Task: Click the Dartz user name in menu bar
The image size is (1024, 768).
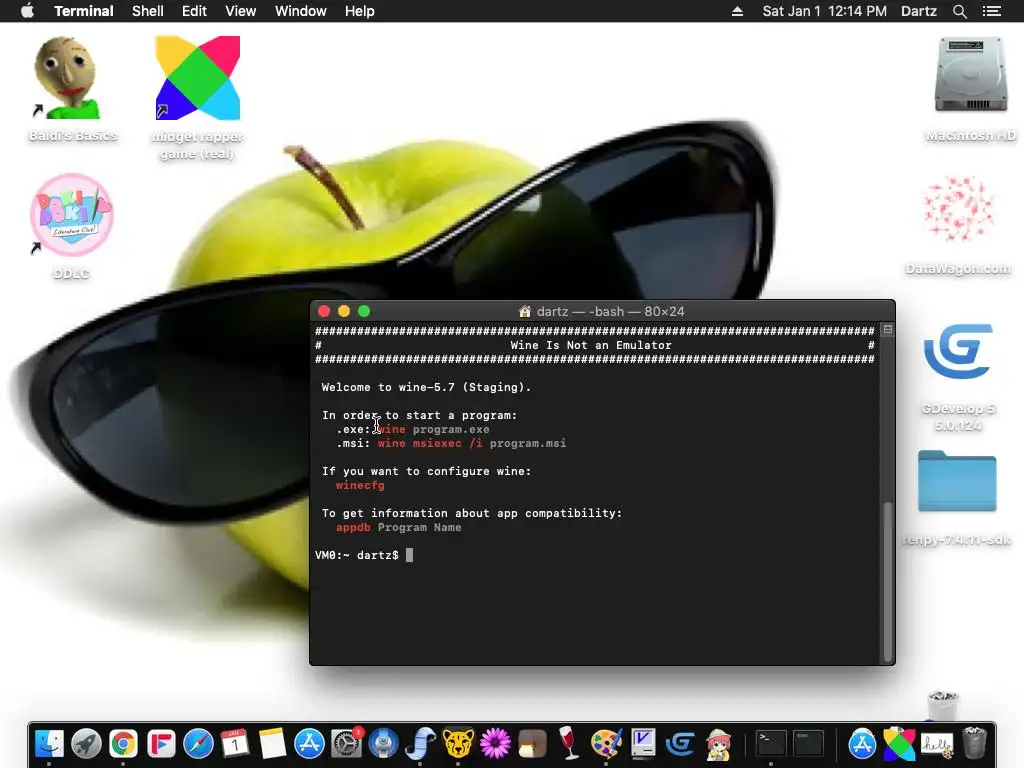Action: coord(919,11)
